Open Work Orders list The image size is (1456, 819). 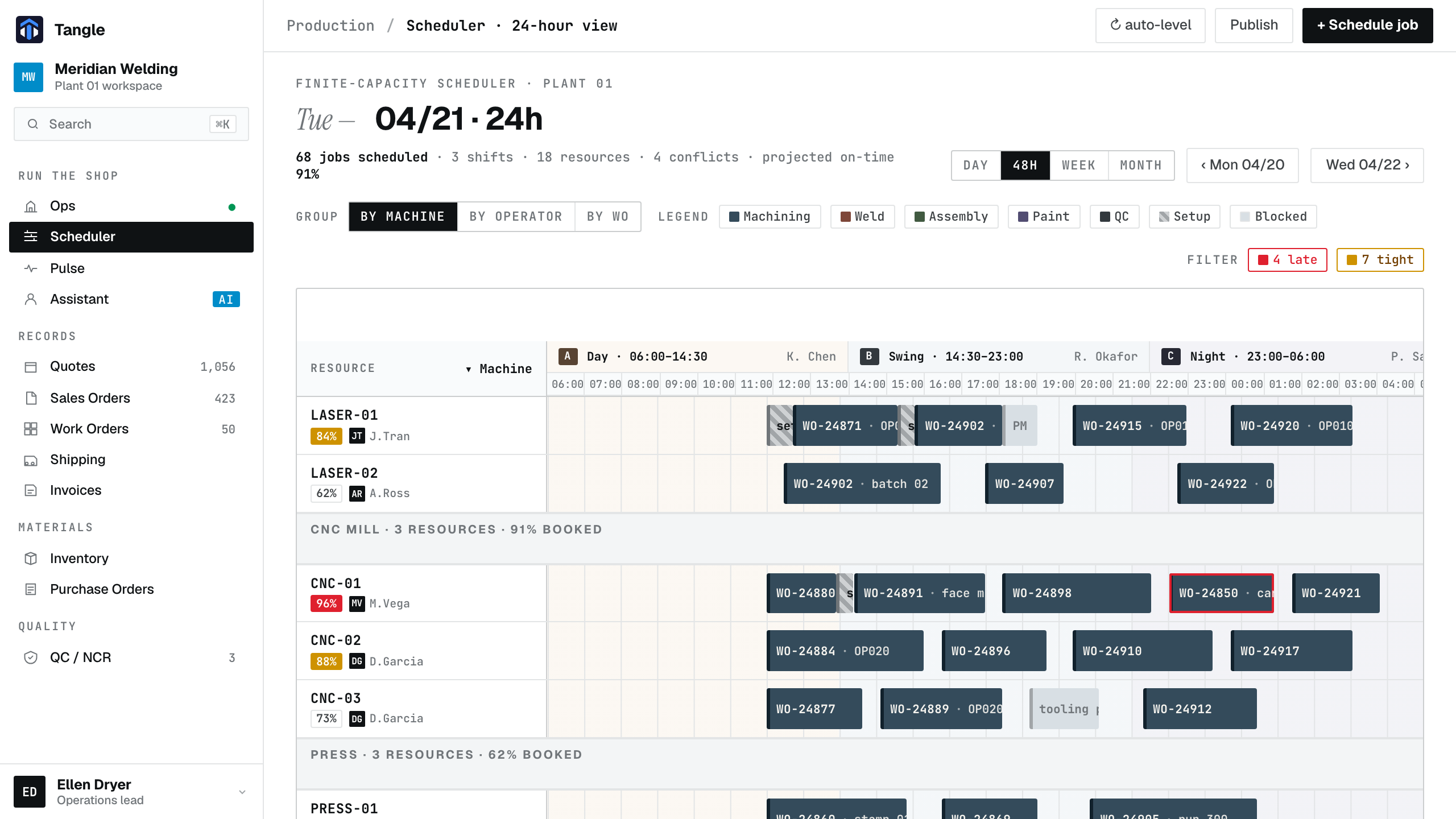131,429
